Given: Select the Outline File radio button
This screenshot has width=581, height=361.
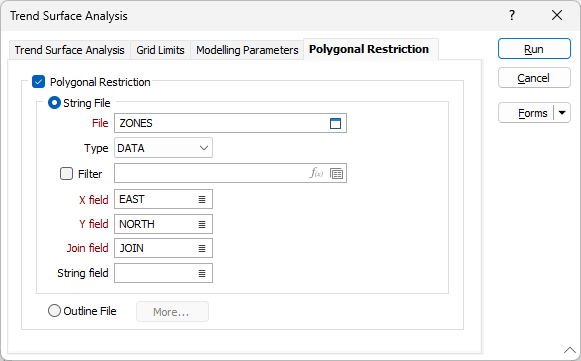Looking at the screenshot, I should [x=54, y=311].
